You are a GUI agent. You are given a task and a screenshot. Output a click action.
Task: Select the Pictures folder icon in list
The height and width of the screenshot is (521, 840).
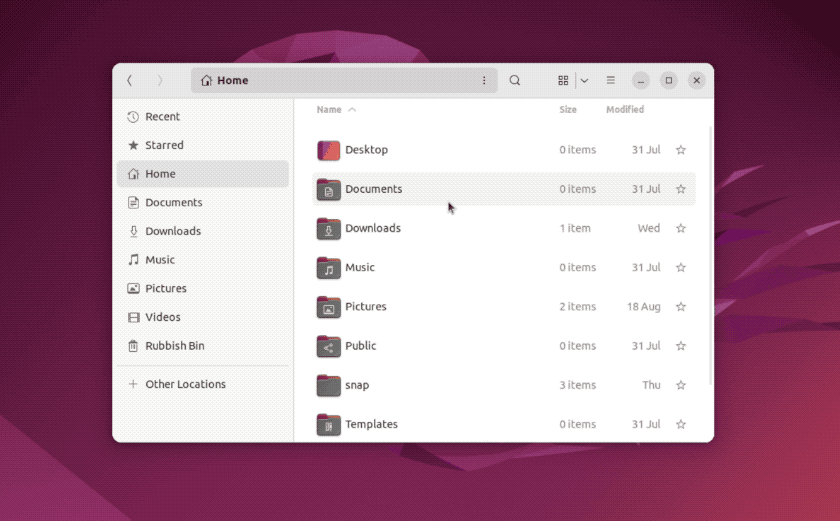coord(328,307)
